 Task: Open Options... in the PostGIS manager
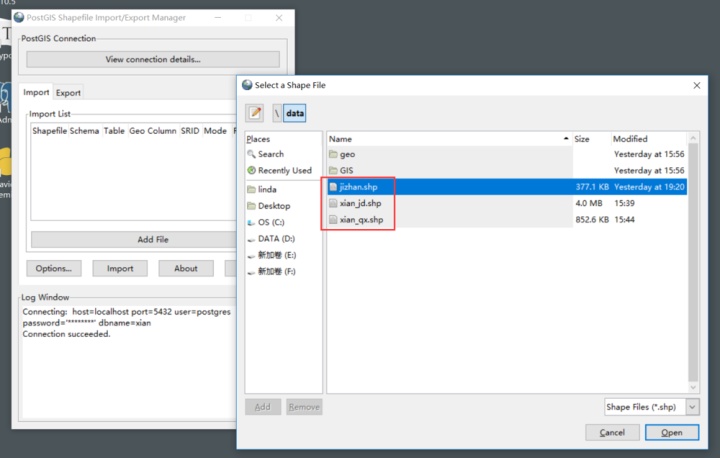[x=54, y=268]
